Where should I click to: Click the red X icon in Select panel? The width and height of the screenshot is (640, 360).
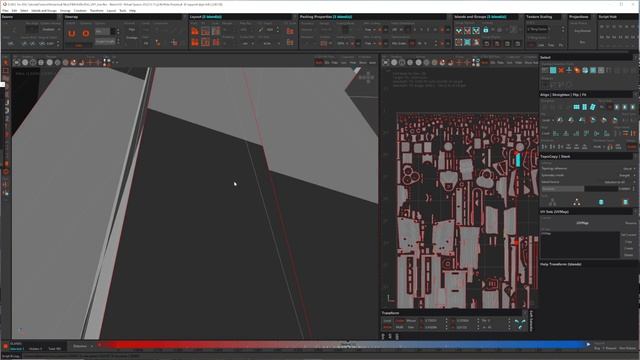[561, 71]
